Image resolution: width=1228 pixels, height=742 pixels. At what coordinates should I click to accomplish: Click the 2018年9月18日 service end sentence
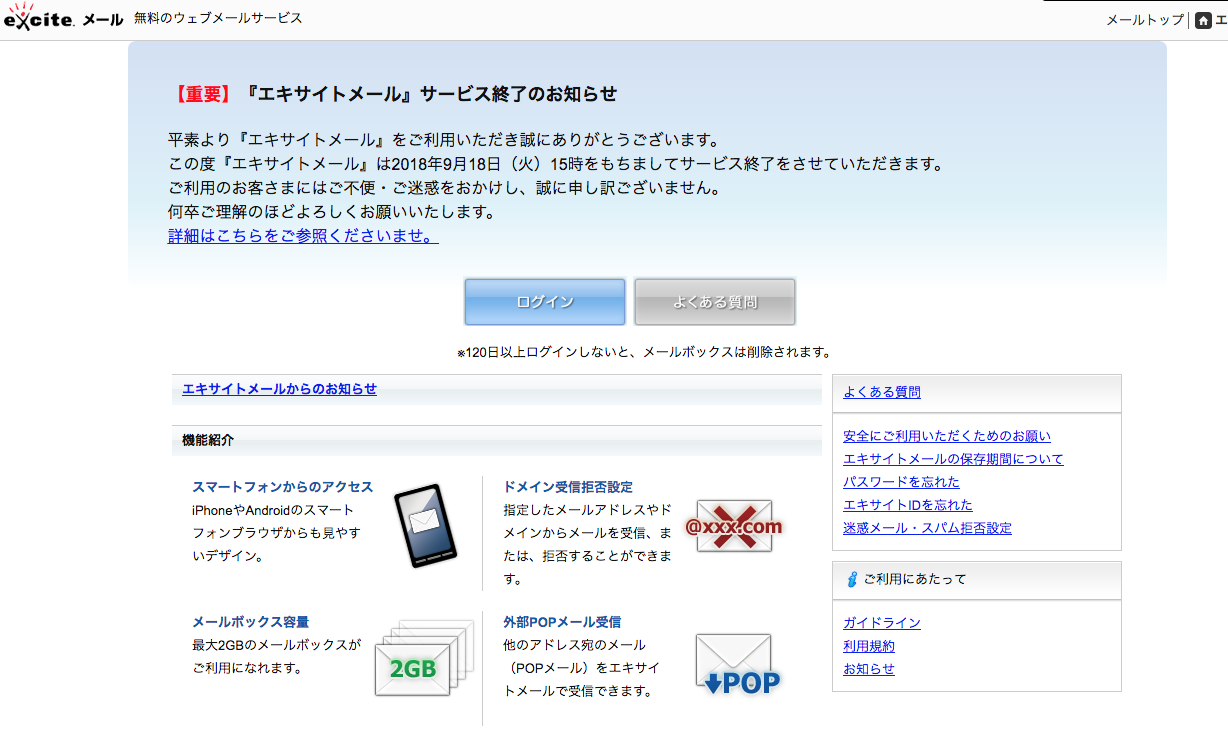555,164
